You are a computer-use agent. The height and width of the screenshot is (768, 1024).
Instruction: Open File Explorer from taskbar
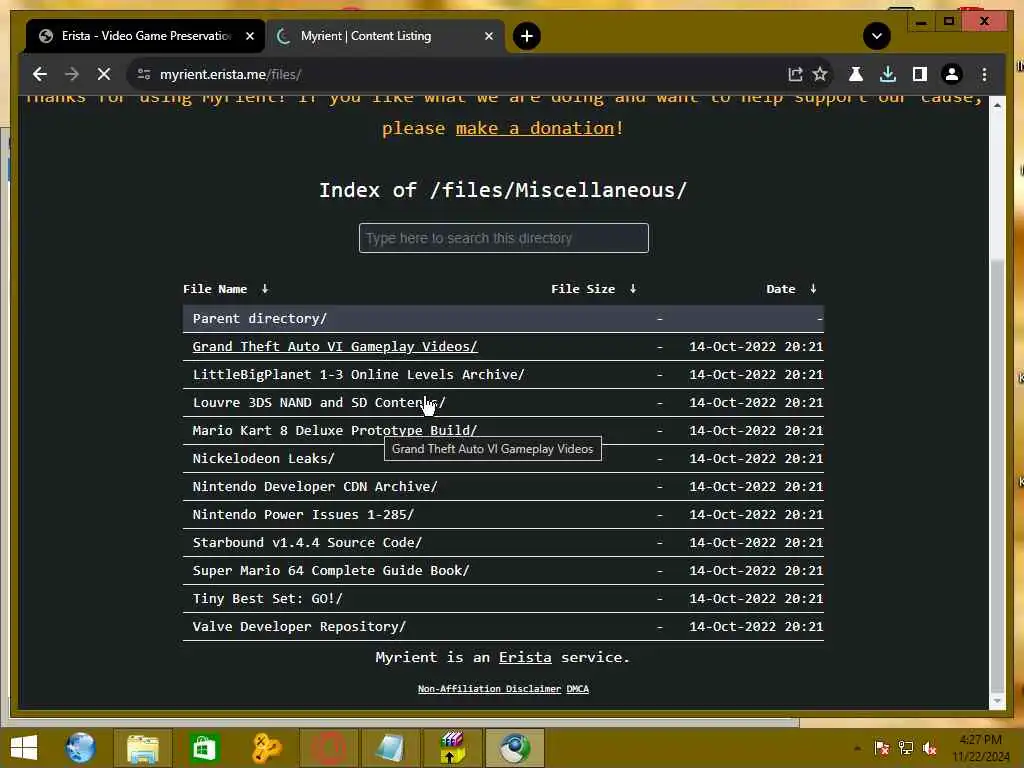(x=142, y=748)
